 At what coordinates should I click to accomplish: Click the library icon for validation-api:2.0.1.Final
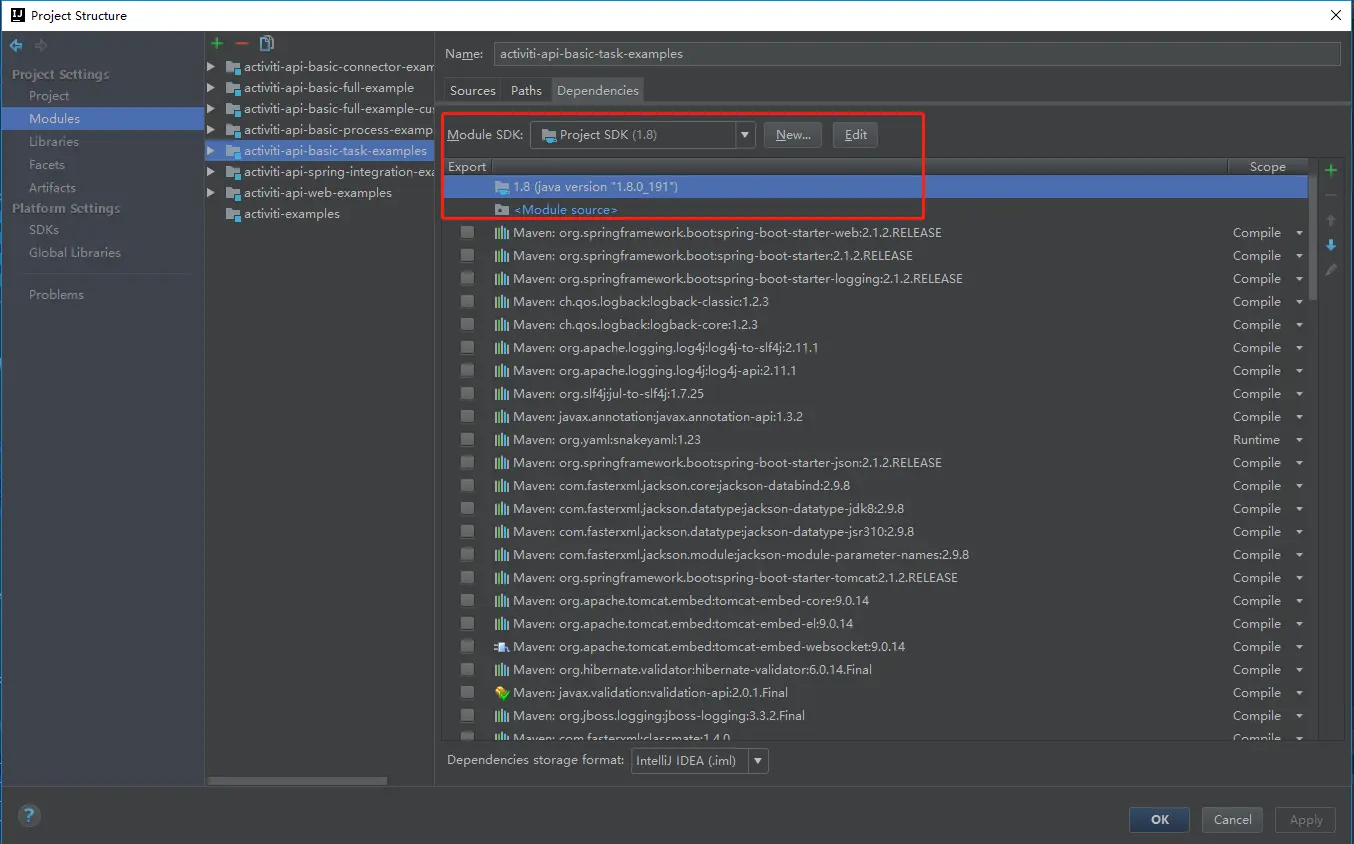pyautogui.click(x=502, y=693)
